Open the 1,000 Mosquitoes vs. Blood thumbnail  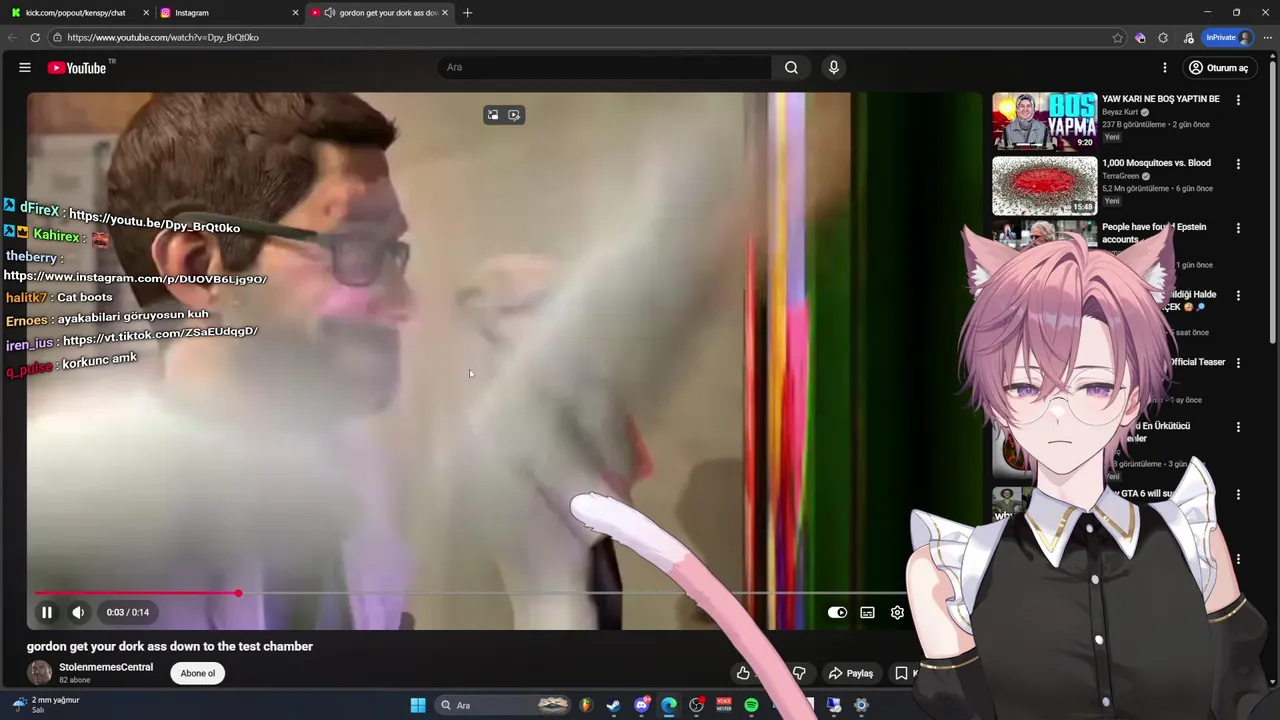coord(1044,185)
